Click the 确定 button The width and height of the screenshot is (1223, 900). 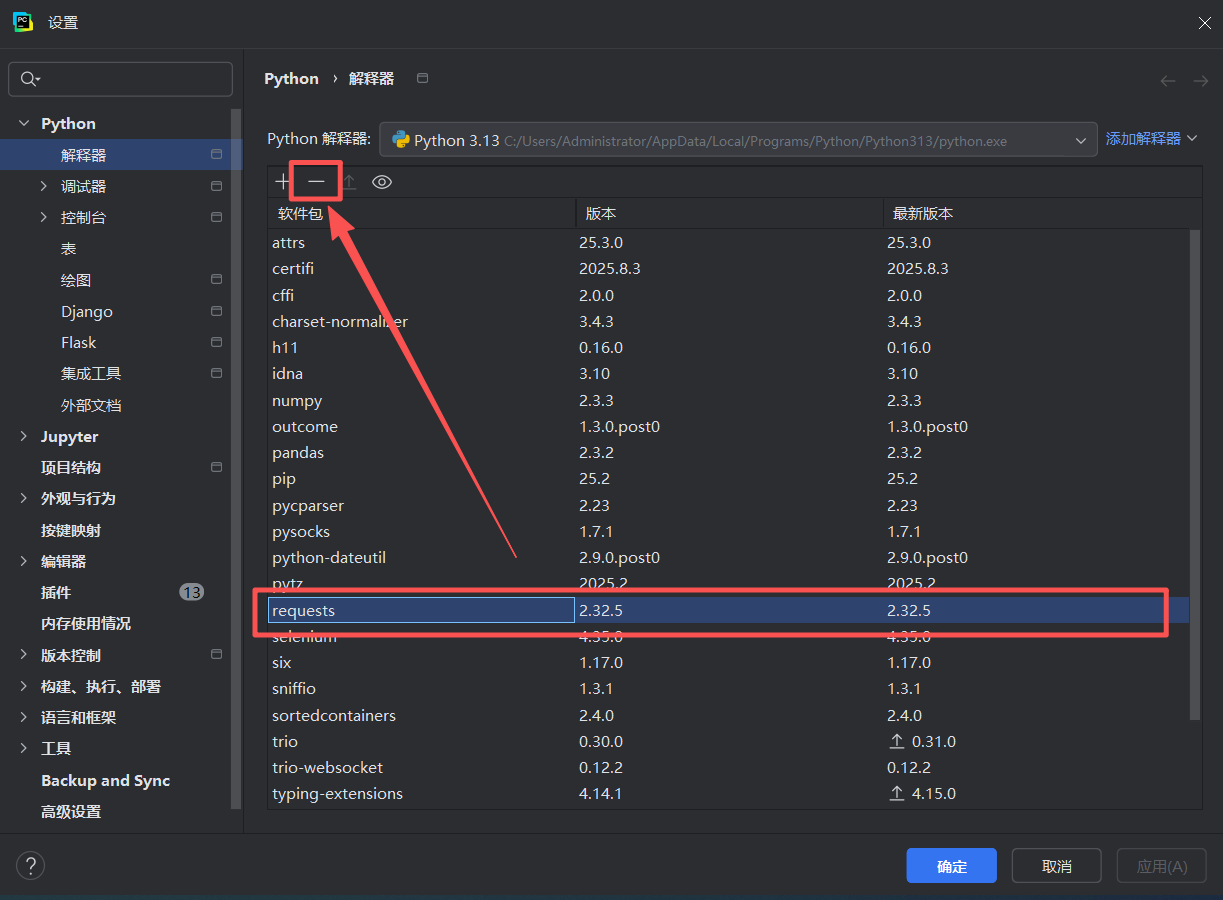click(952, 866)
